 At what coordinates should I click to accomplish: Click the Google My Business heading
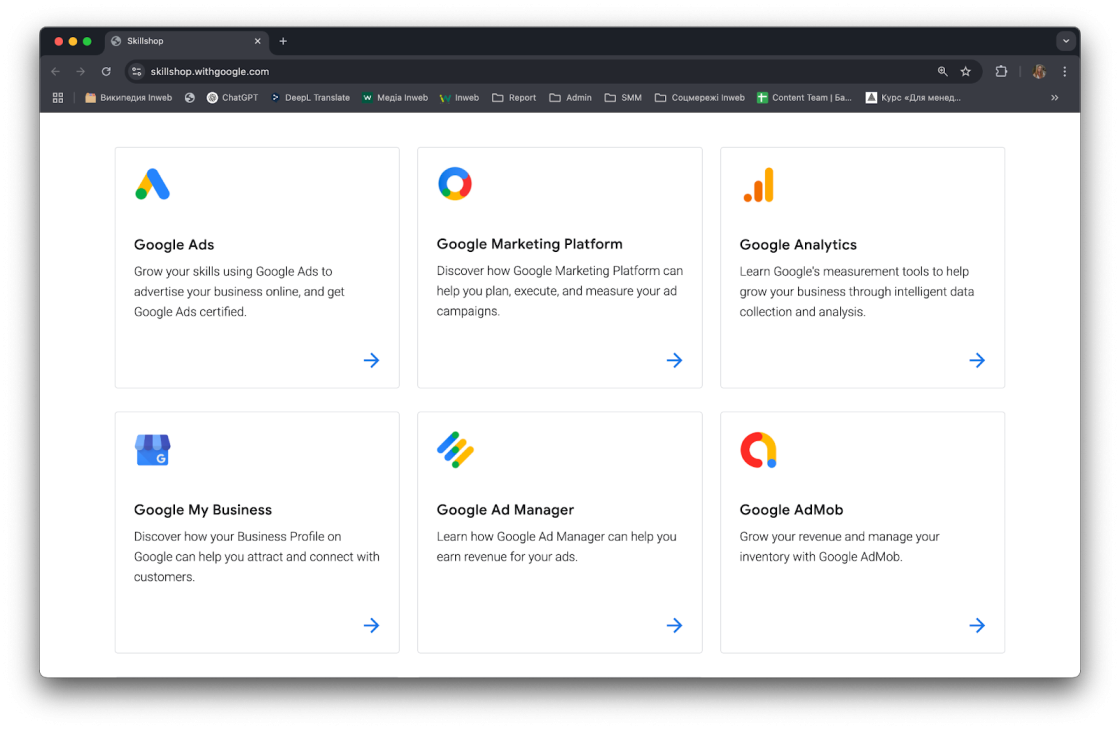click(203, 509)
